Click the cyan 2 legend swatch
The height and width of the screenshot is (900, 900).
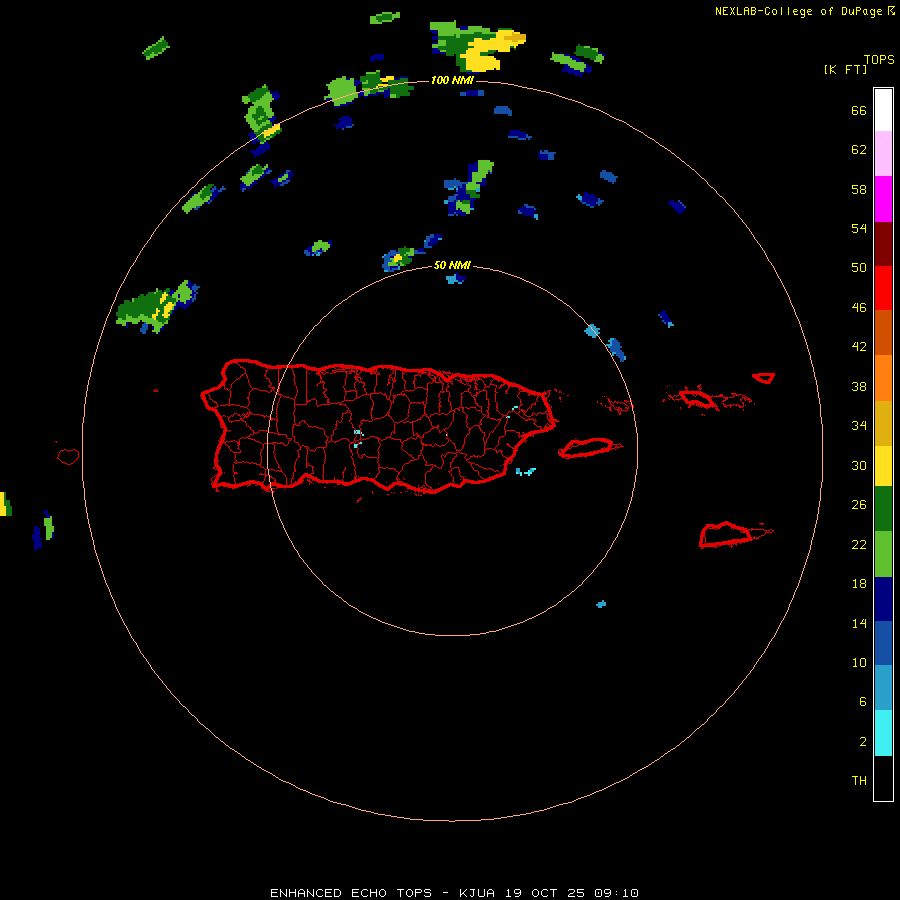point(883,733)
